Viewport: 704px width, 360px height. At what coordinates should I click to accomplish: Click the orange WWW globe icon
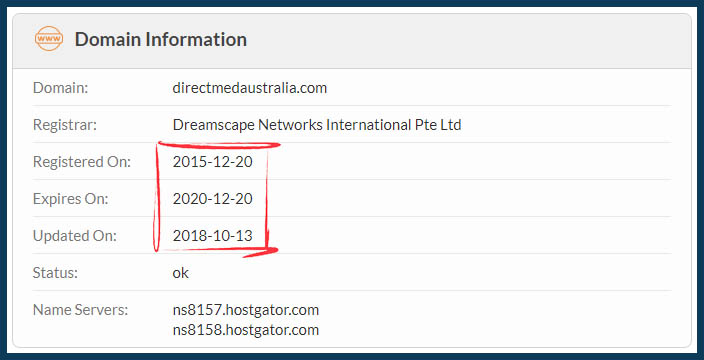(49, 39)
